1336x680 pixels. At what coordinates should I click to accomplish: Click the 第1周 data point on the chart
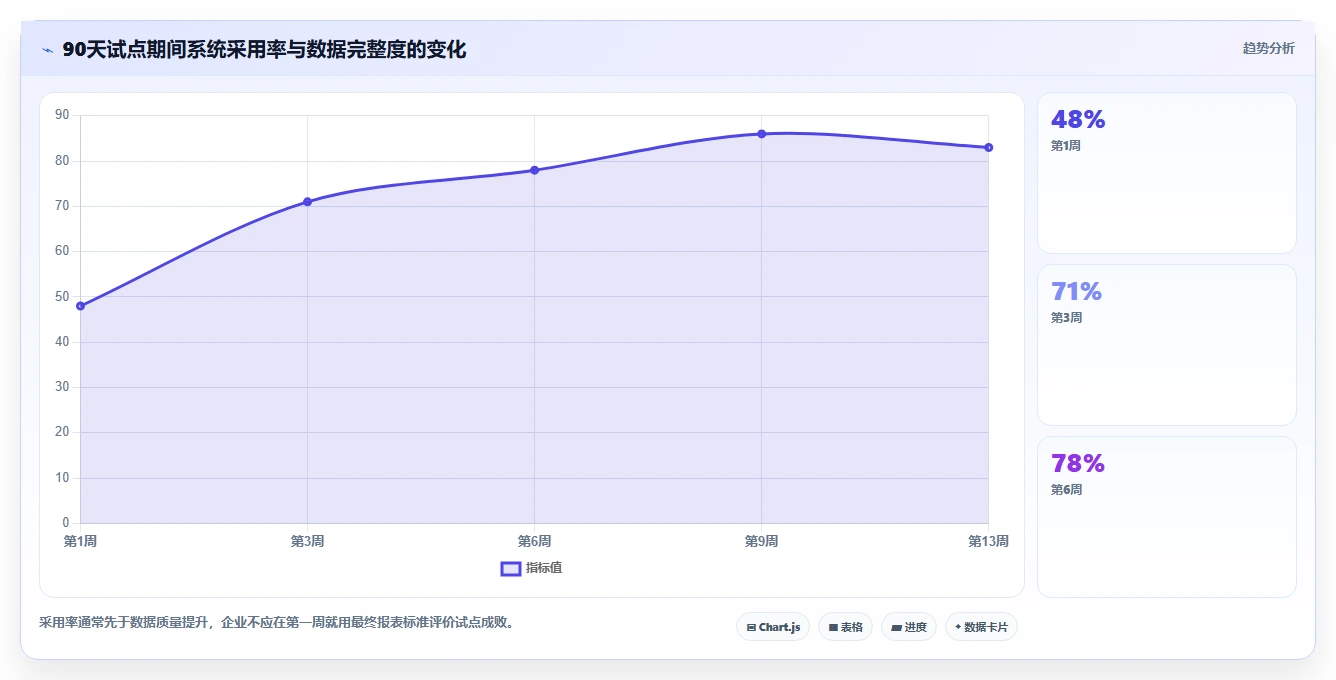pyautogui.click(x=80, y=306)
